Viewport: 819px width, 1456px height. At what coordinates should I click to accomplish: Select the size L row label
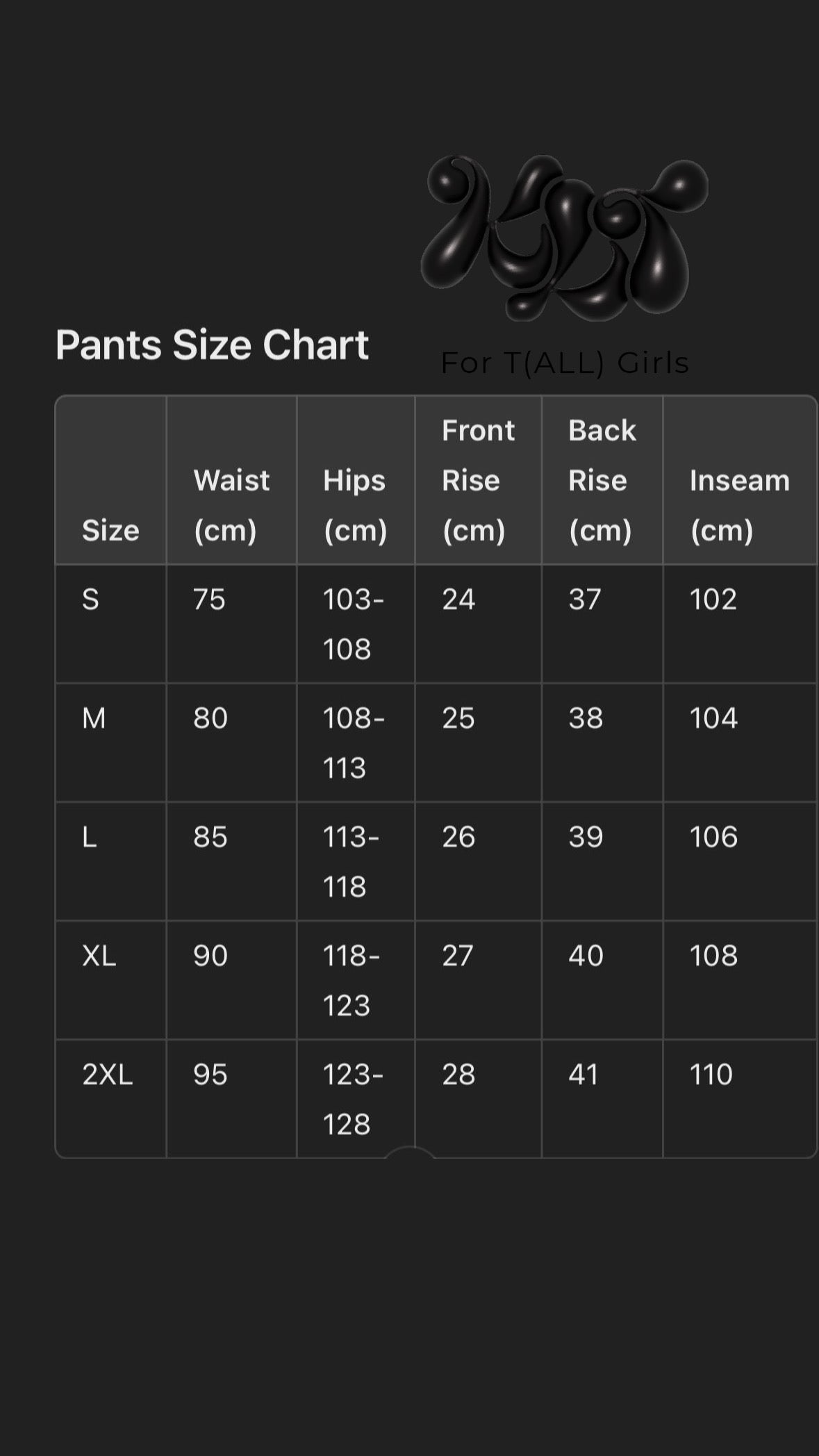(x=90, y=837)
